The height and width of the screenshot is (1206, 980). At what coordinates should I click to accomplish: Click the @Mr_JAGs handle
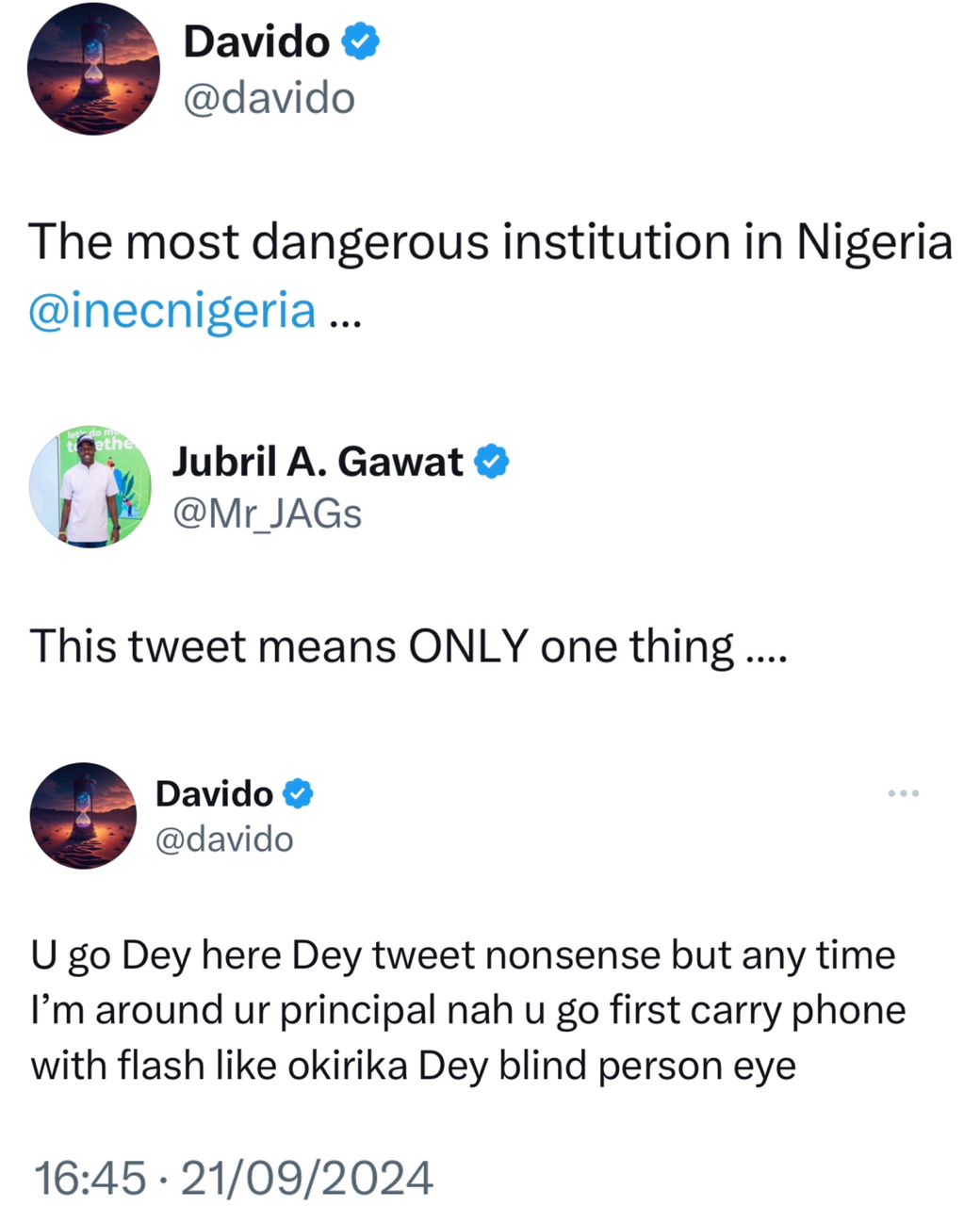point(267,513)
